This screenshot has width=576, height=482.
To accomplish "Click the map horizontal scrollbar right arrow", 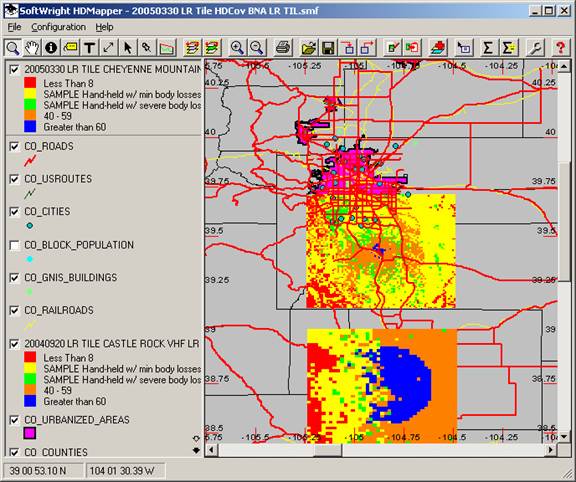I will pos(551,450).
